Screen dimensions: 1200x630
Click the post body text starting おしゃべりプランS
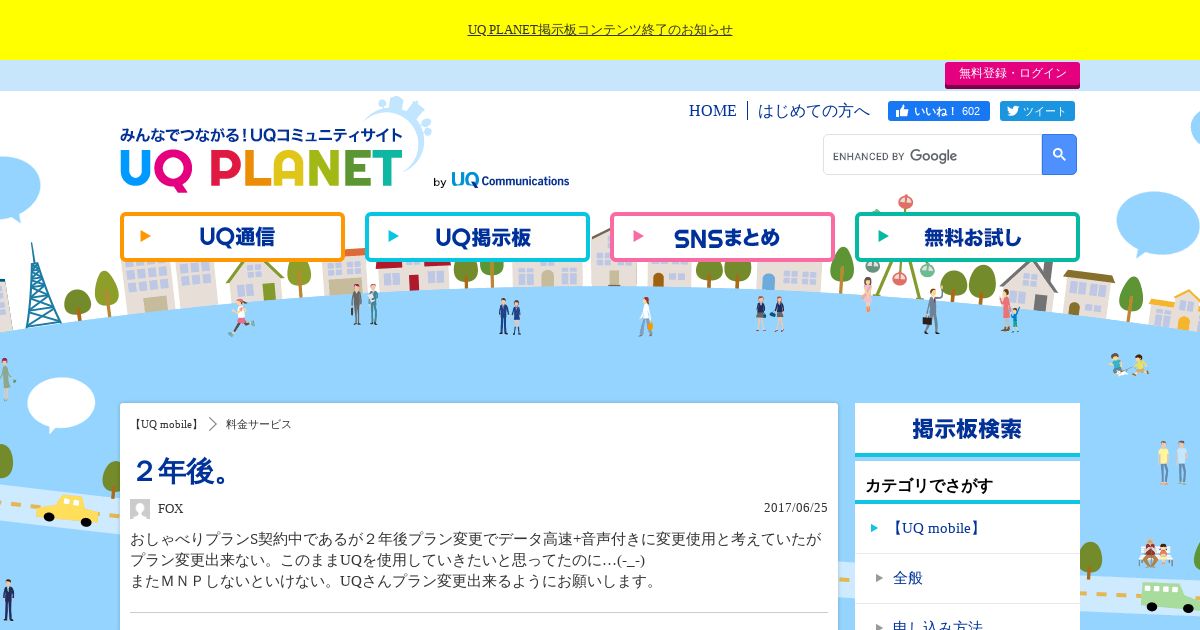[478, 560]
